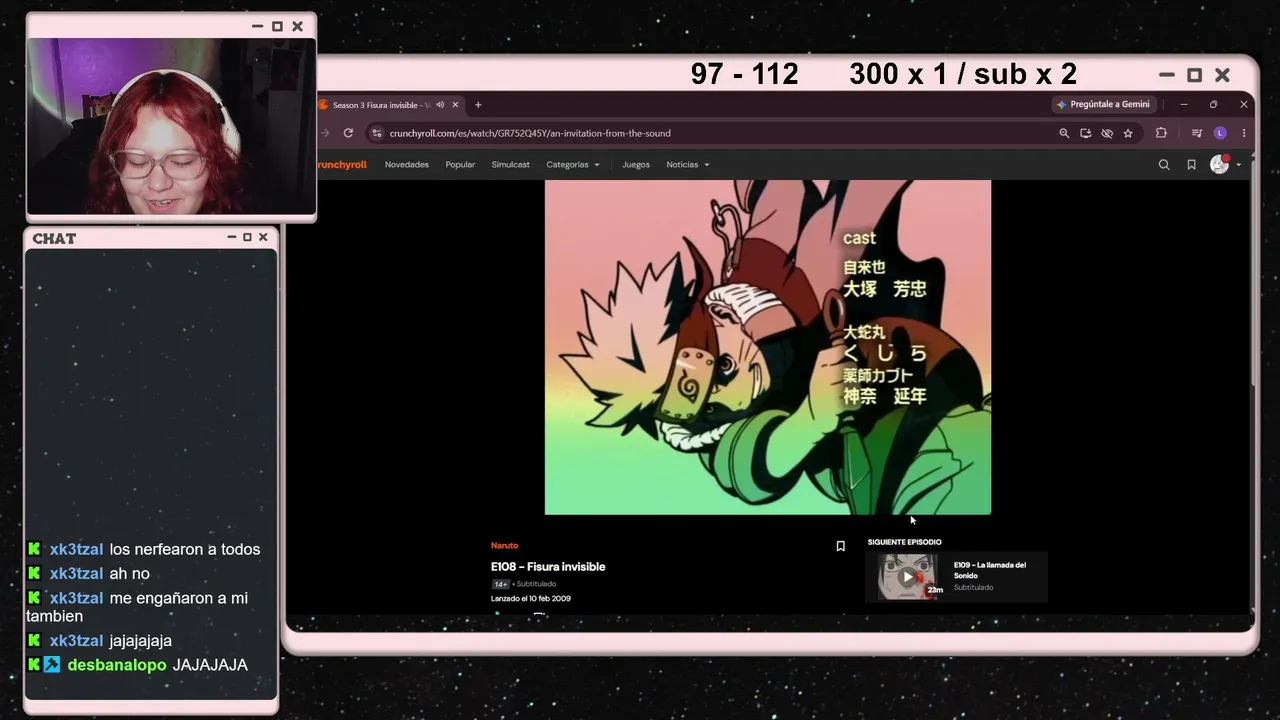Open the browser extensions puzzle icon
The image size is (1280, 720).
pos(1161,133)
